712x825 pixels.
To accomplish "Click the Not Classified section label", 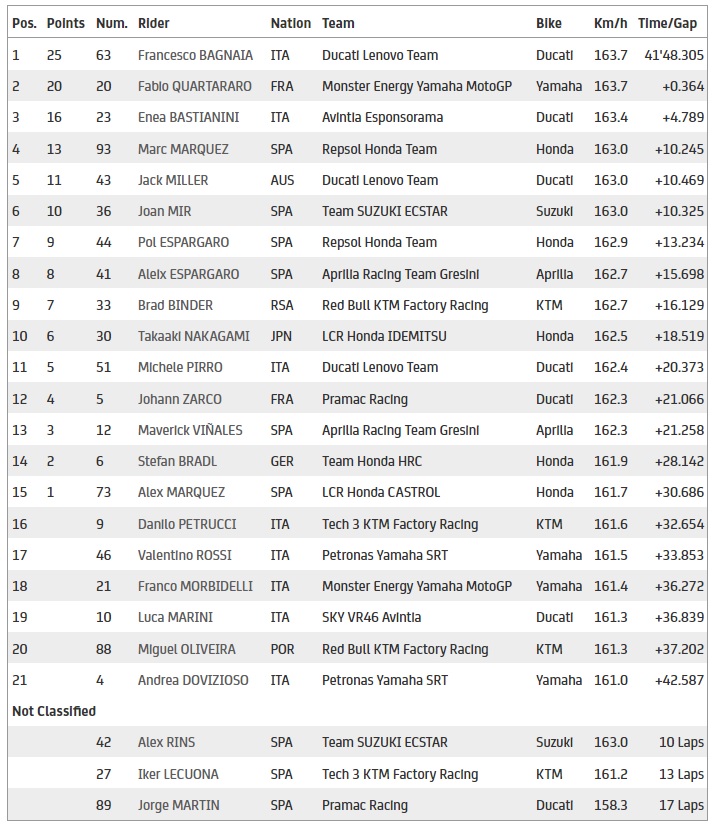I will click(x=54, y=711).
